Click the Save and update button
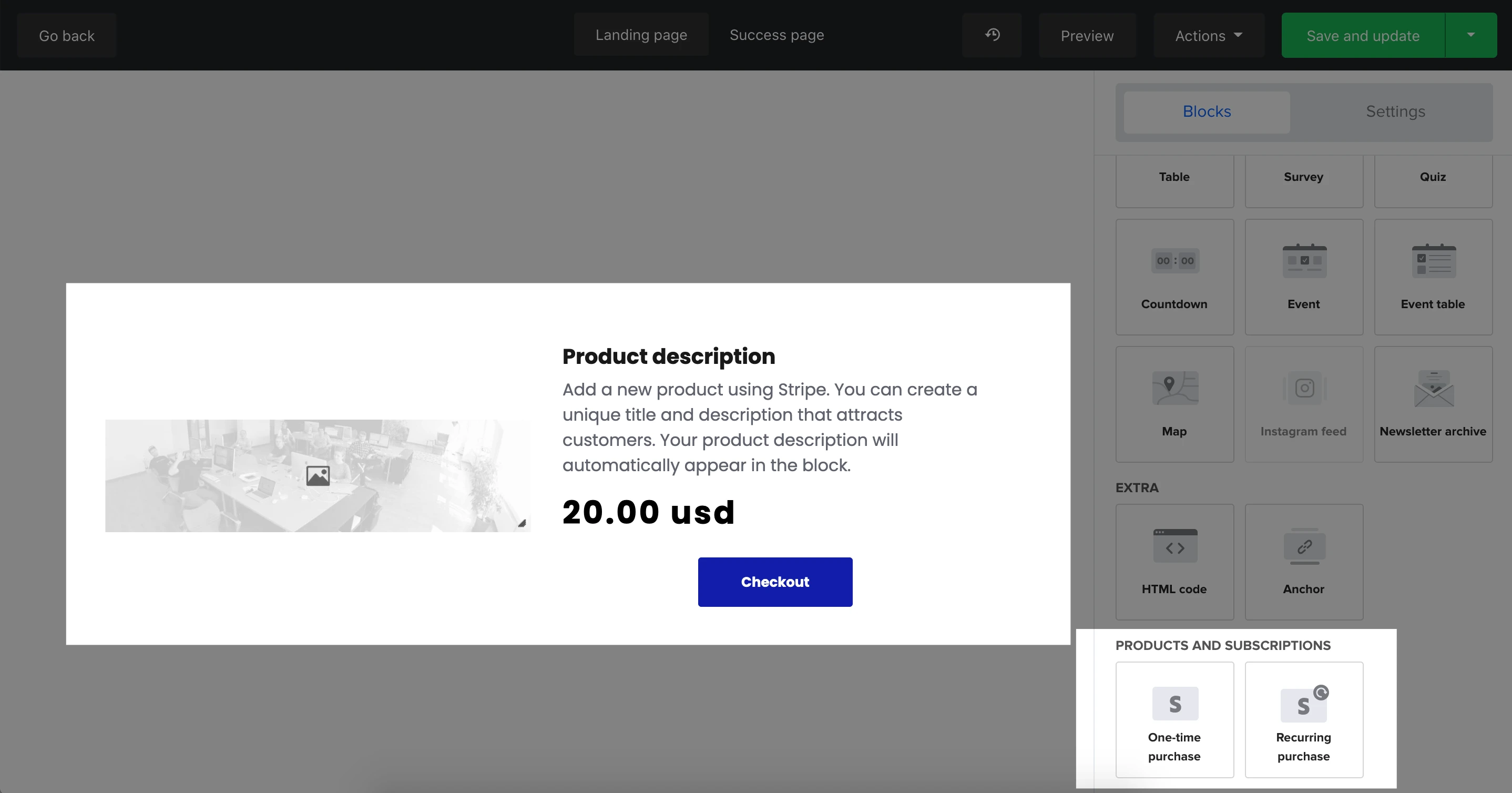Image resolution: width=1512 pixels, height=793 pixels. 1363,35
